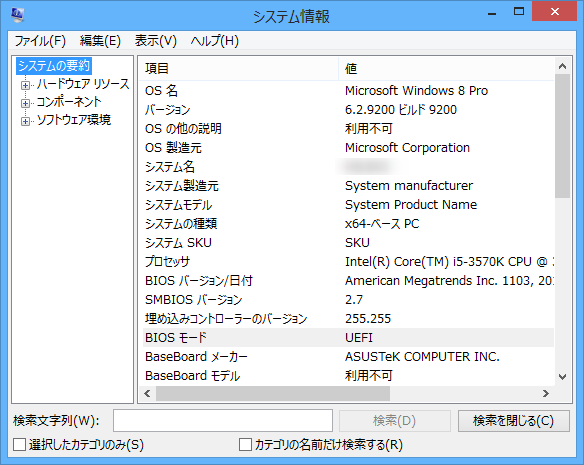Click the 検索(D) button
The width and height of the screenshot is (584, 465).
[395, 421]
